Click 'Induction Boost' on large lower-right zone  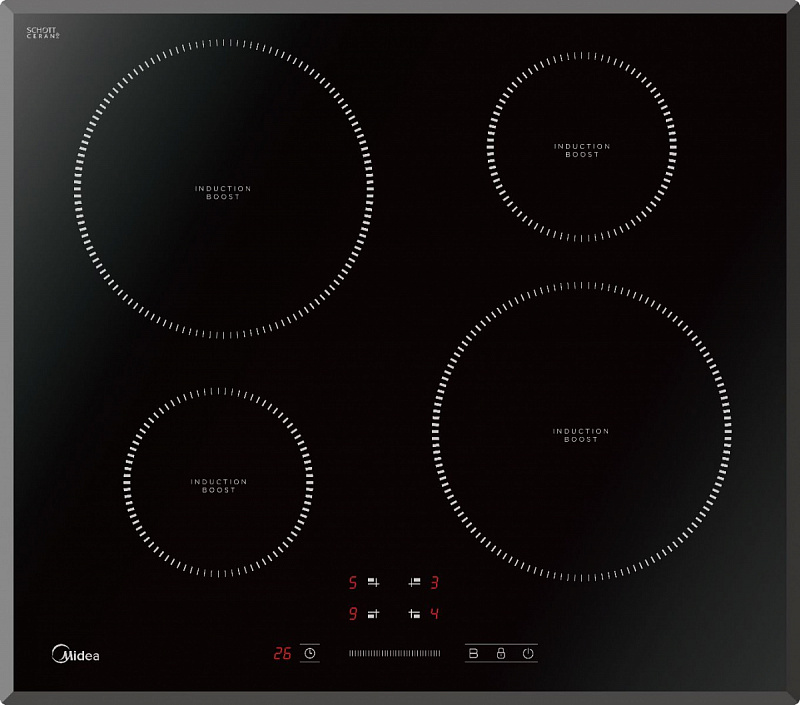pos(581,435)
